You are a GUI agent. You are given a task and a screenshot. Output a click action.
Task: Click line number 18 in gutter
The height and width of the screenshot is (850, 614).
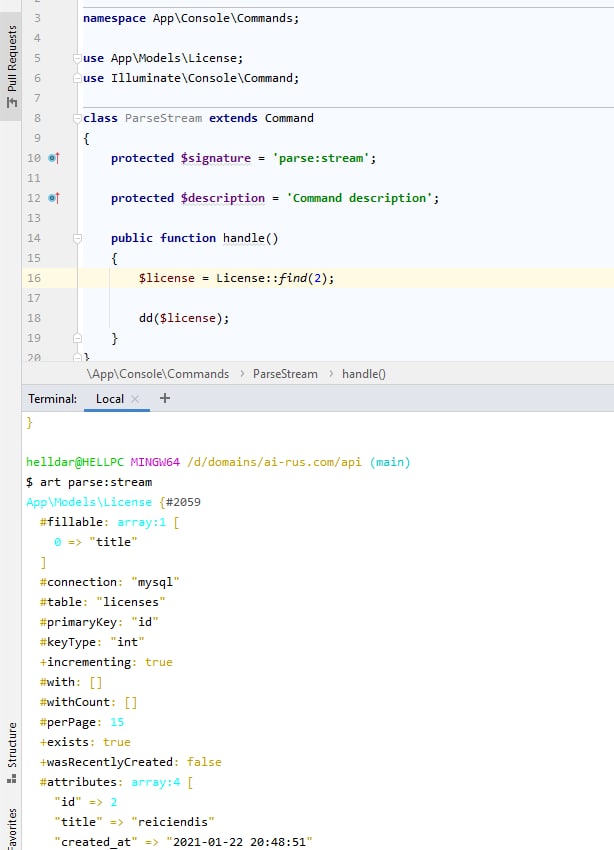point(34,318)
